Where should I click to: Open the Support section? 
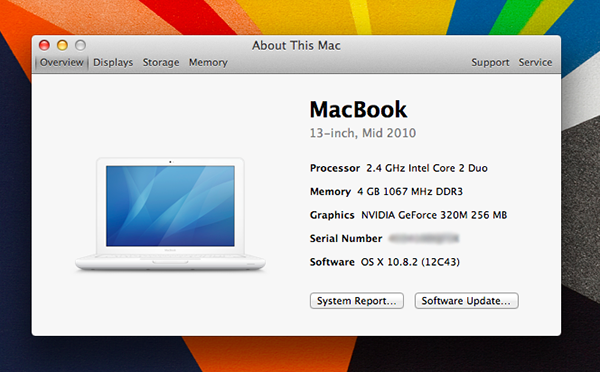click(x=490, y=62)
